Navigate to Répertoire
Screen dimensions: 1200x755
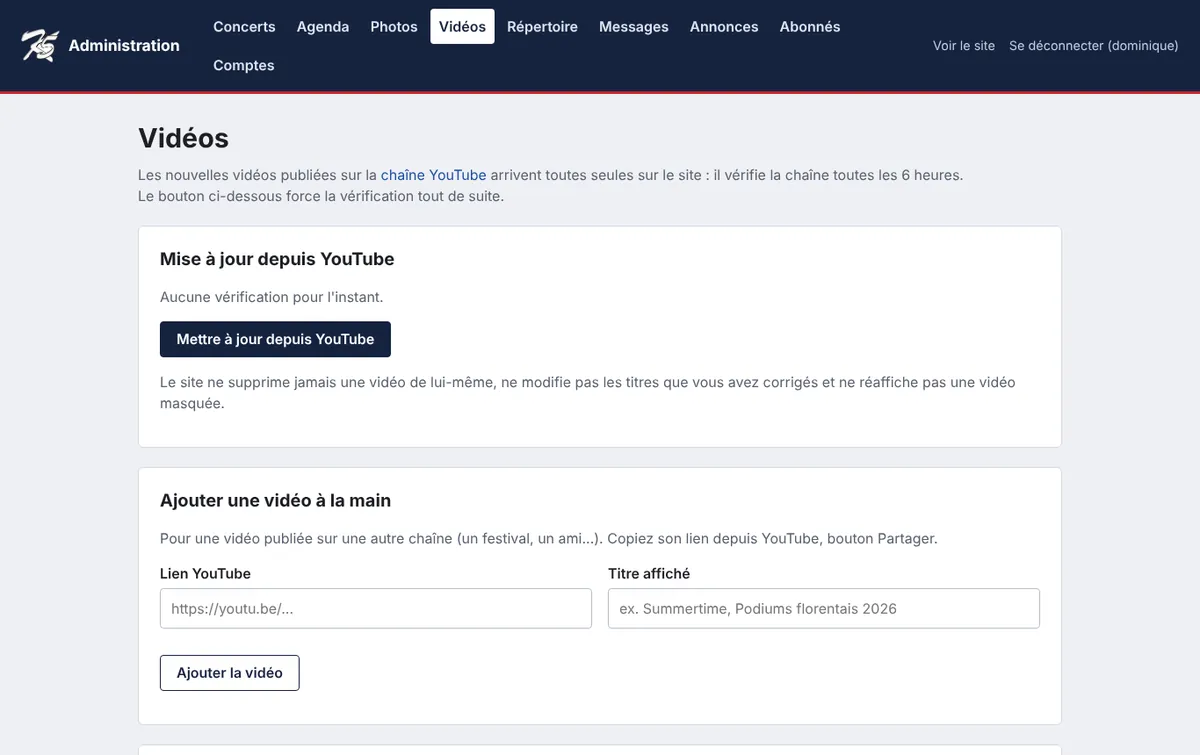pyautogui.click(x=542, y=27)
